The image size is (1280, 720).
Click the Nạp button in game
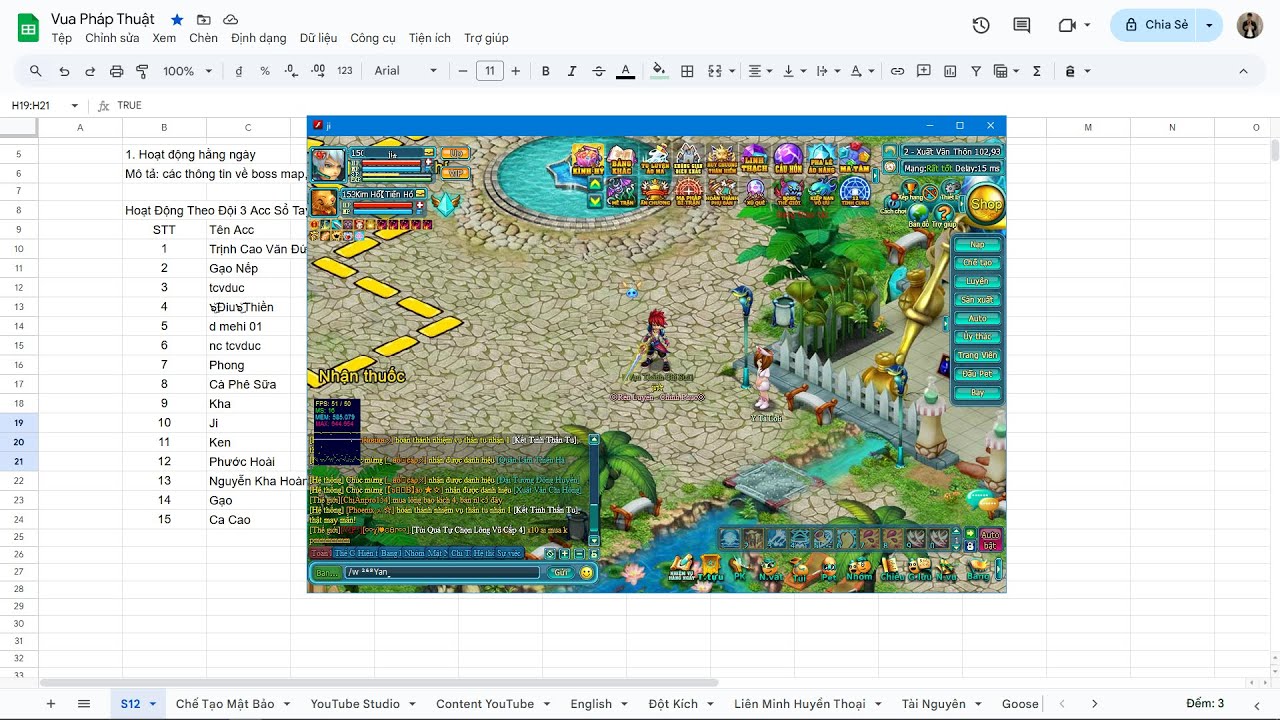tap(977, 245)
